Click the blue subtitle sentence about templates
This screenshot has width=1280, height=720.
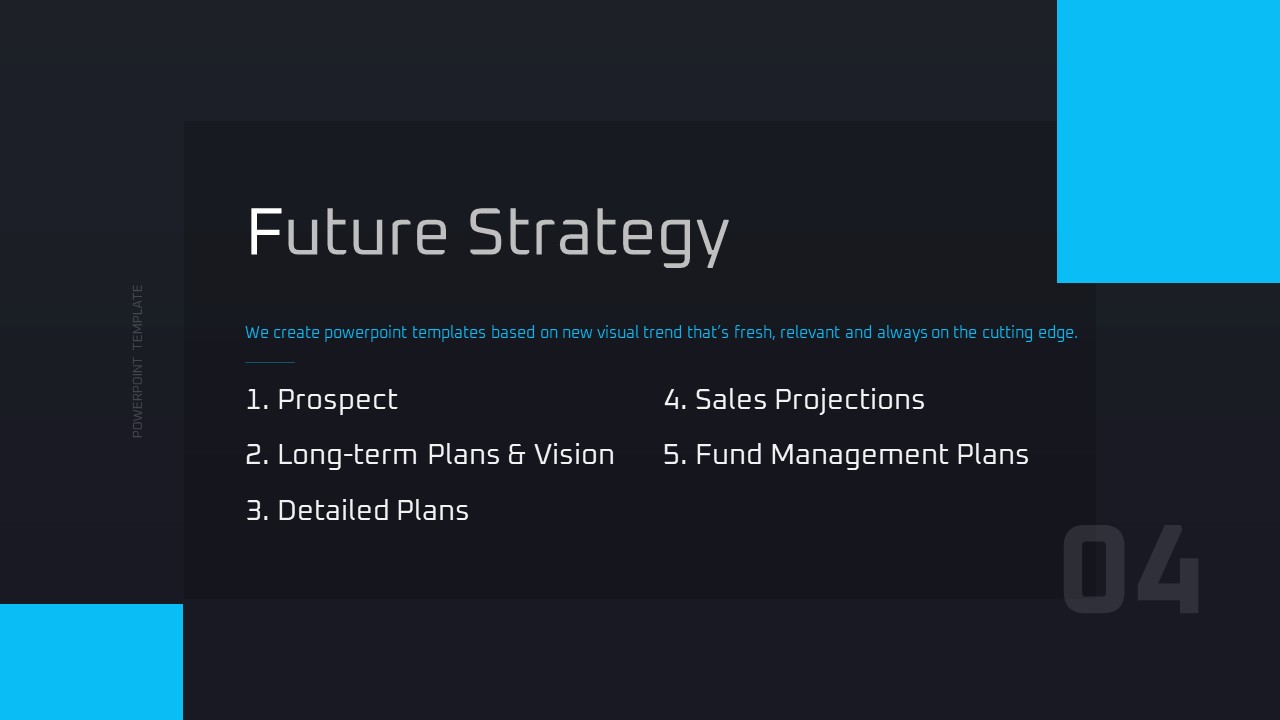pos(661,332)
